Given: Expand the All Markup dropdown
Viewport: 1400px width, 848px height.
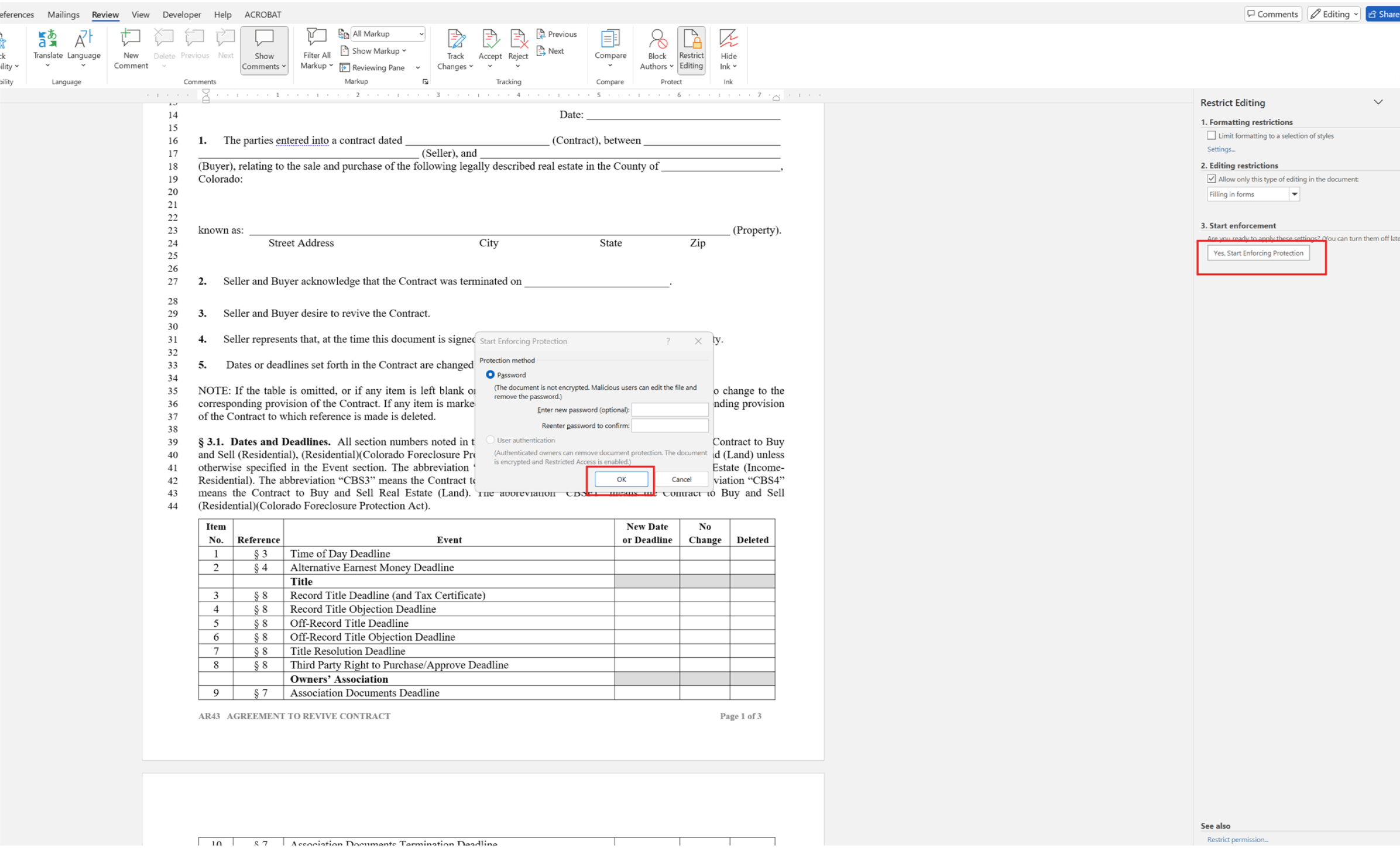Looking at the screenshot, I should point(421,34).
